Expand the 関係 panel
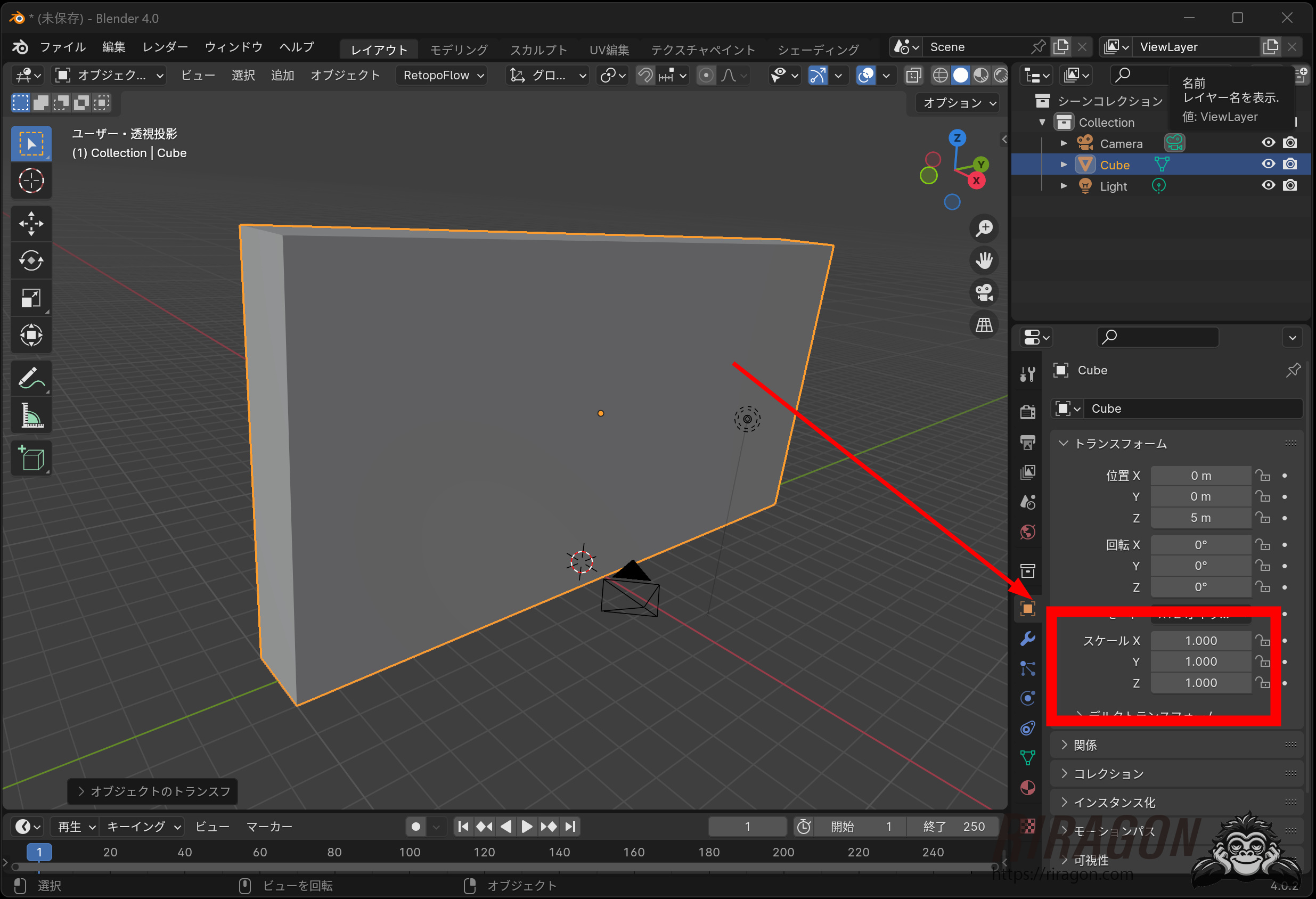The width and height of the screenshot is (1316, 899). click(1085, 745)
